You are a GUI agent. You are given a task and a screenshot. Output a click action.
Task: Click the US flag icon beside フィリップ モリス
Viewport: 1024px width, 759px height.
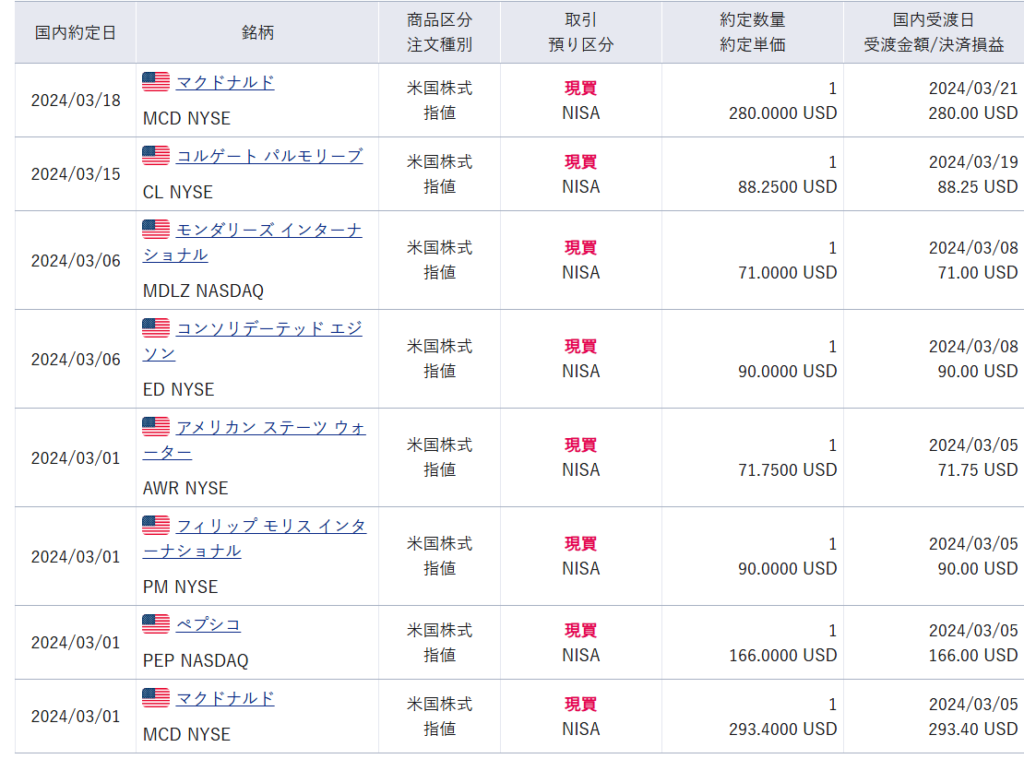pyautogui.click(x=156, y=525)
